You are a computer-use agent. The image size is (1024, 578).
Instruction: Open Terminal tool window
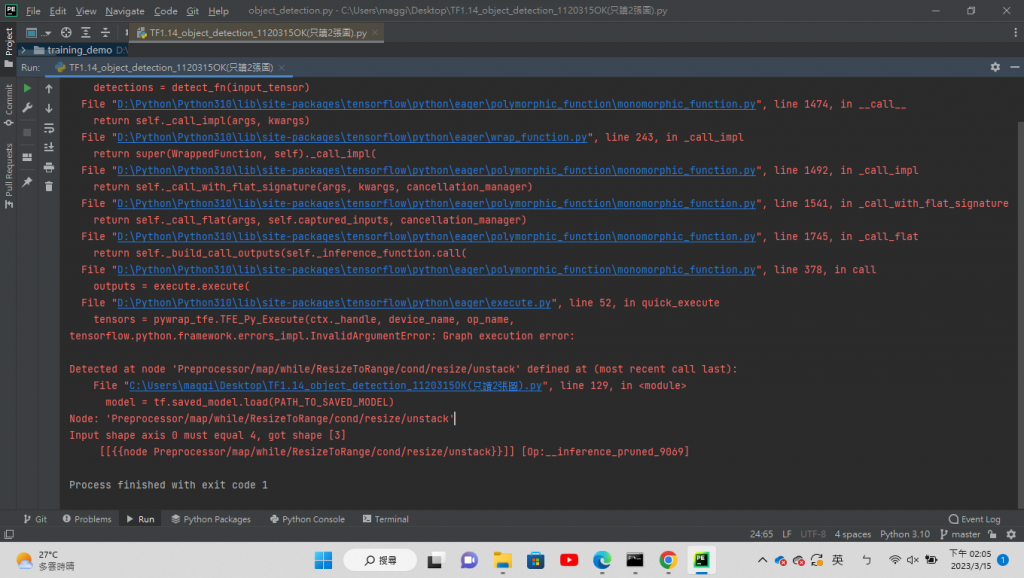(385, 519)
